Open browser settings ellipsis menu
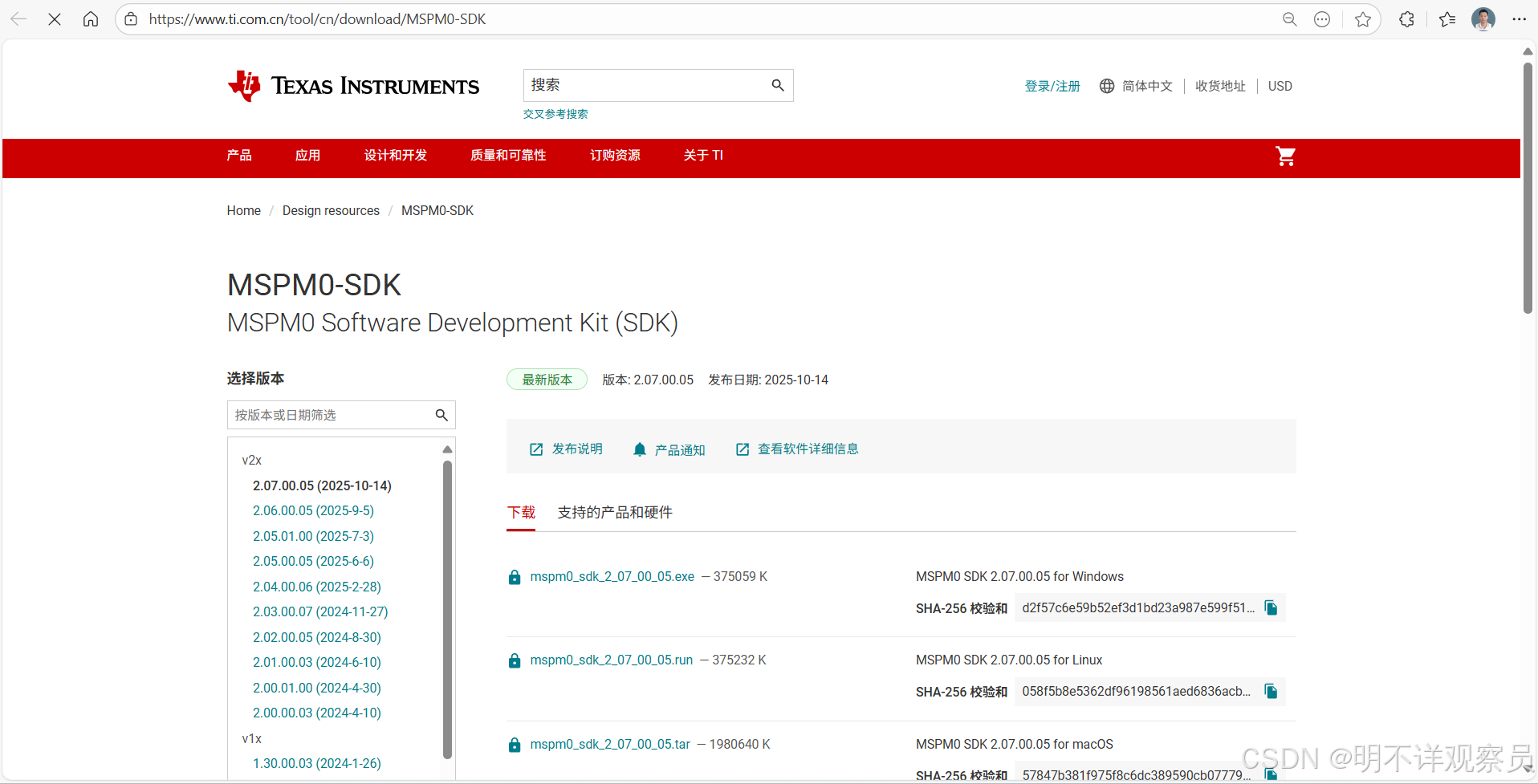Screen dimensions: 1538x784 click(1519, 19)
